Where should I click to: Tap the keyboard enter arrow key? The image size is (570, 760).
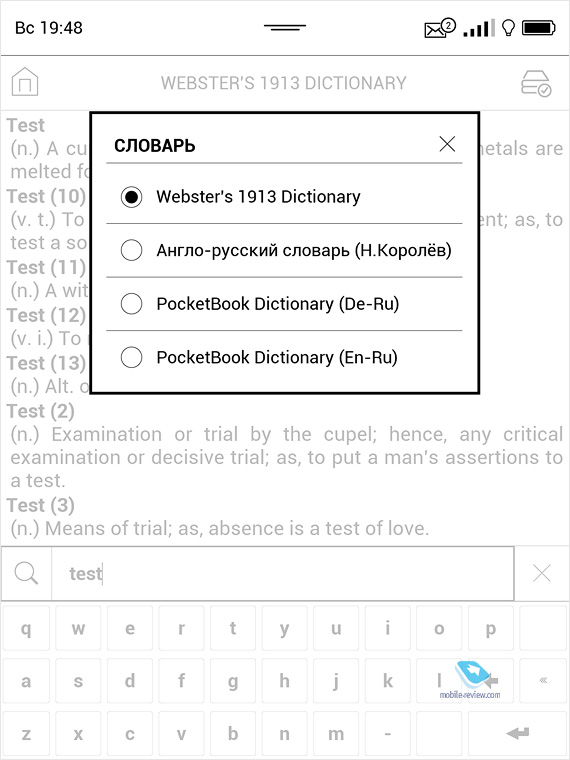tap(517, 733)
